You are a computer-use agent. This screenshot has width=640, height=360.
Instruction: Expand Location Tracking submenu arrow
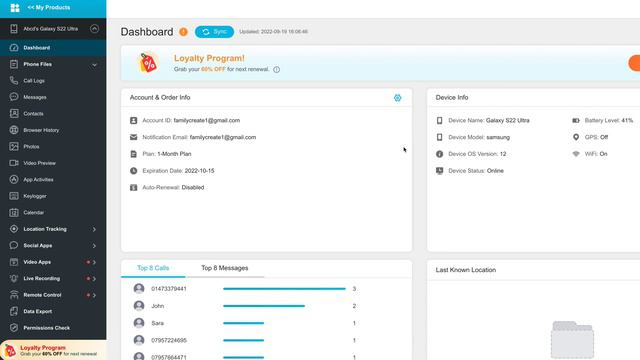[x=94, y=229]
